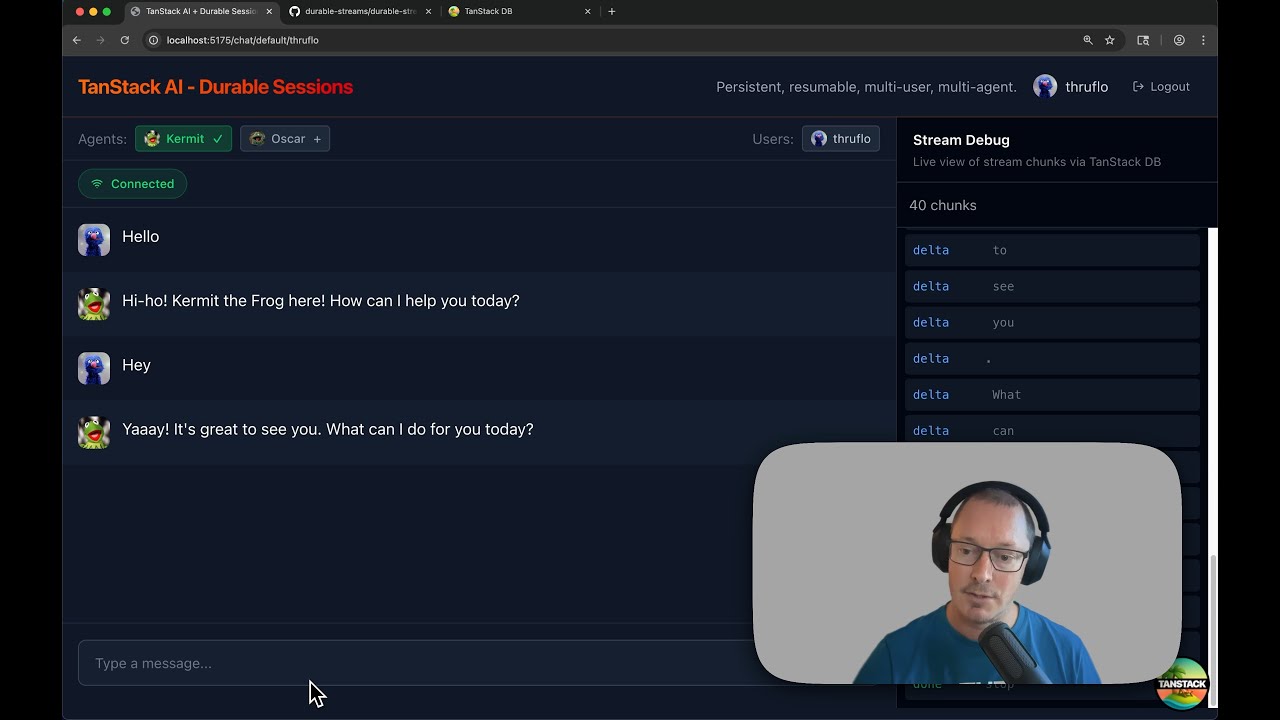
Task: Select the delta 'What' chunk row
Action: coord(1052,394)
